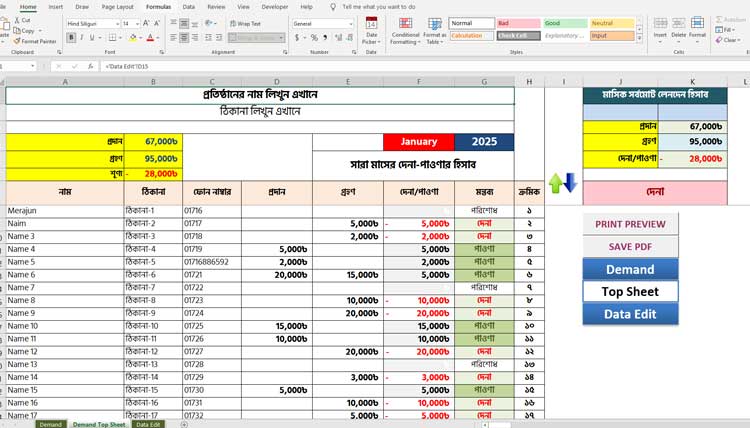Image resolution: width=750 pixels, height=428 pixels.
Task: Click the SAVE PDF button
Action: click(x=630, y=246)
